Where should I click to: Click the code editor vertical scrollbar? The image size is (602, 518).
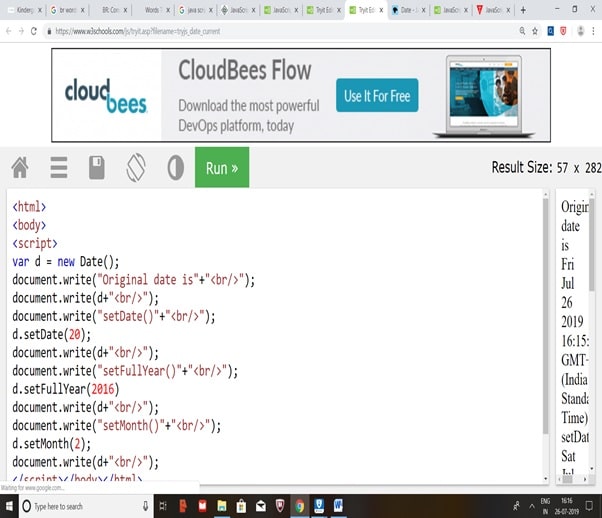pyautogui.click(x=546, y=315)
